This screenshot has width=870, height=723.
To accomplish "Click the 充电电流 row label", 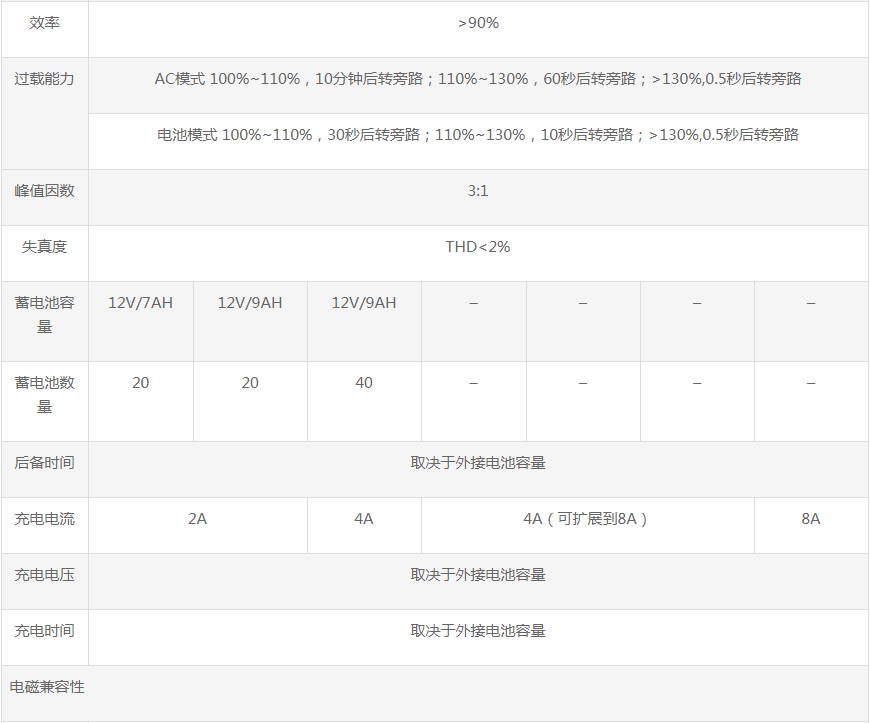I will coord(44,519).
